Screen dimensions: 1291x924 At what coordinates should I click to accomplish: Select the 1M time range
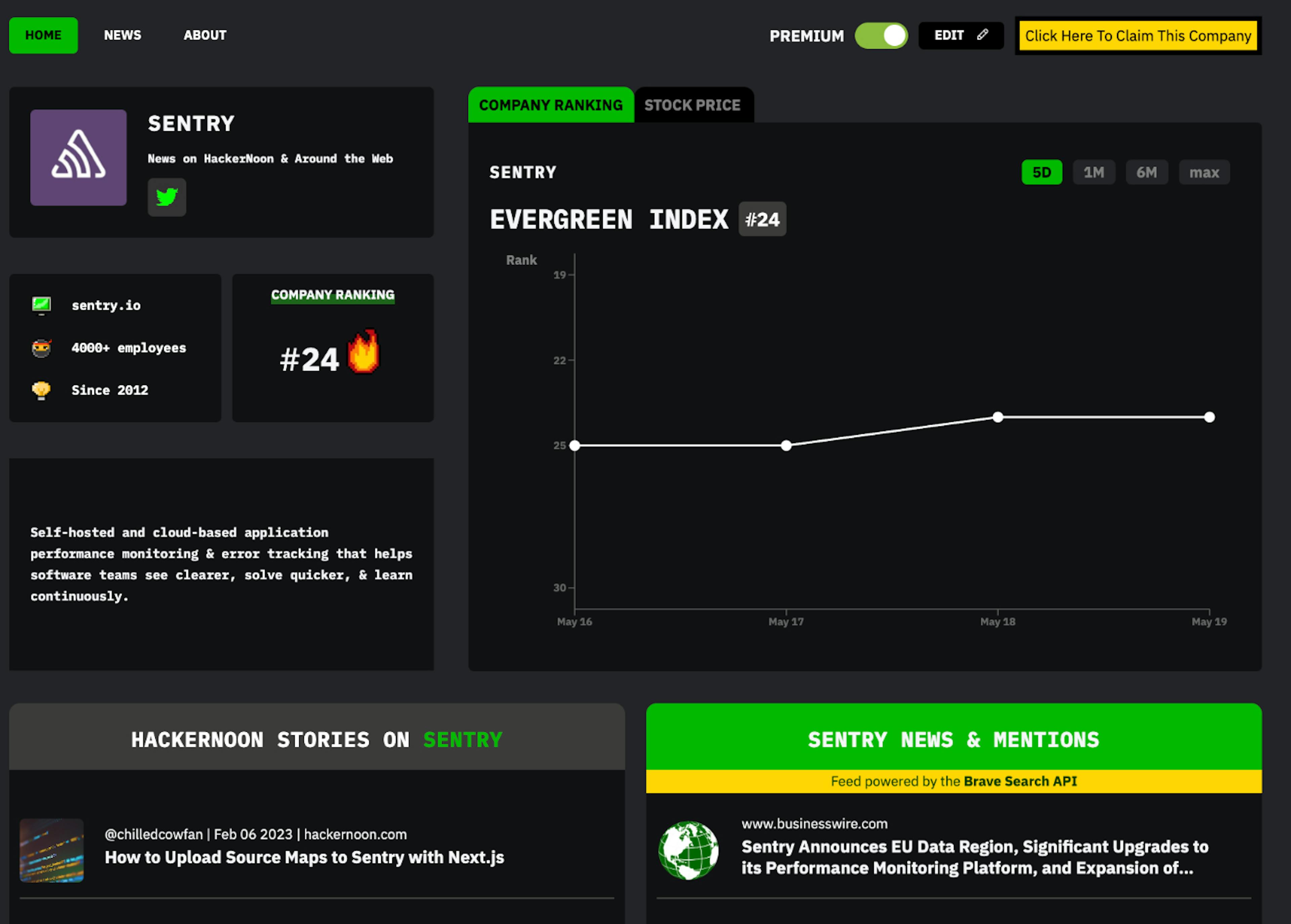[x=1093, y=172]
